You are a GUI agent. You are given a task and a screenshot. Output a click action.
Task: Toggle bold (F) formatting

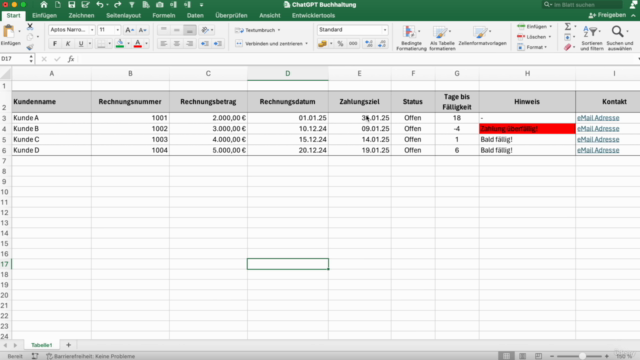click(55, 44)
